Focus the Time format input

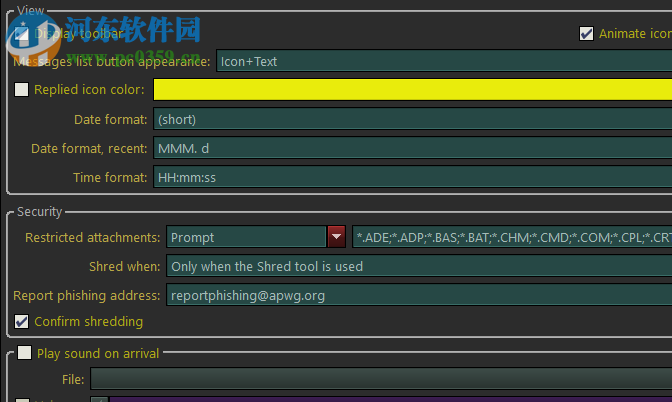coord(412,178)
